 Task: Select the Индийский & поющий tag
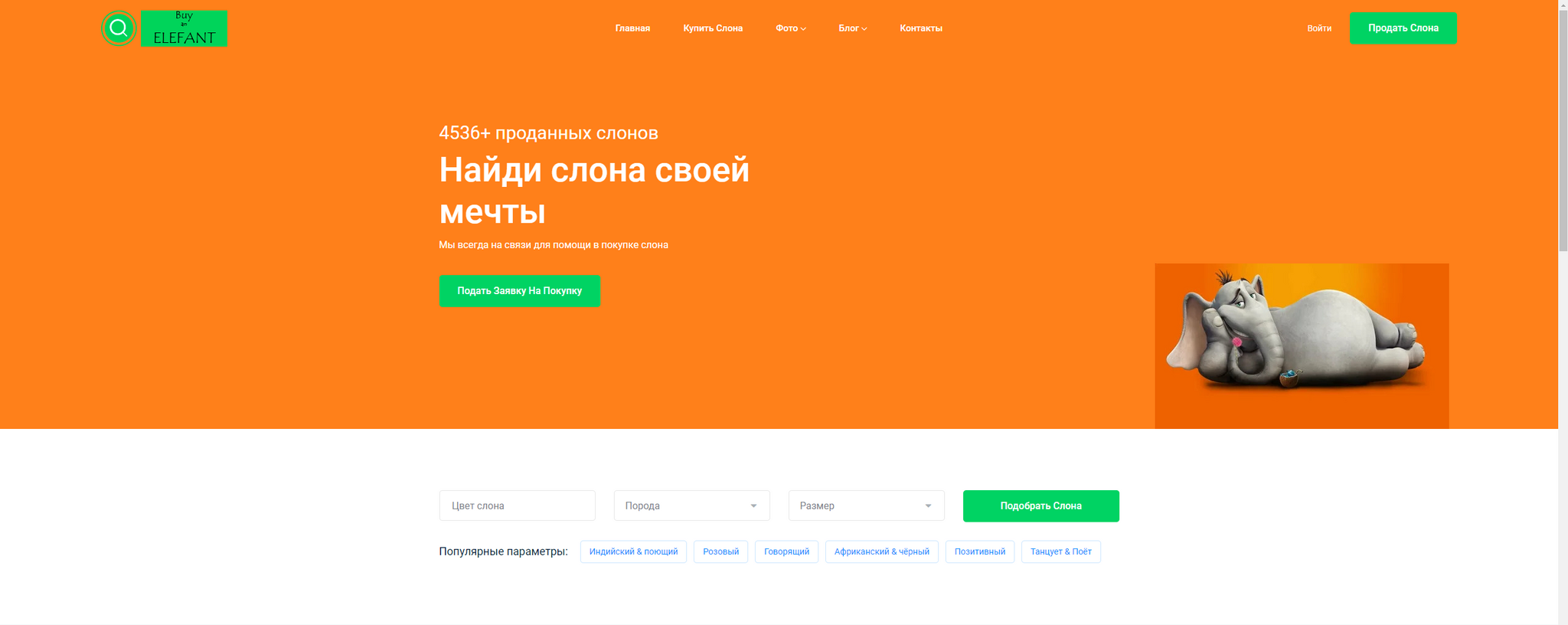[633, 551]
